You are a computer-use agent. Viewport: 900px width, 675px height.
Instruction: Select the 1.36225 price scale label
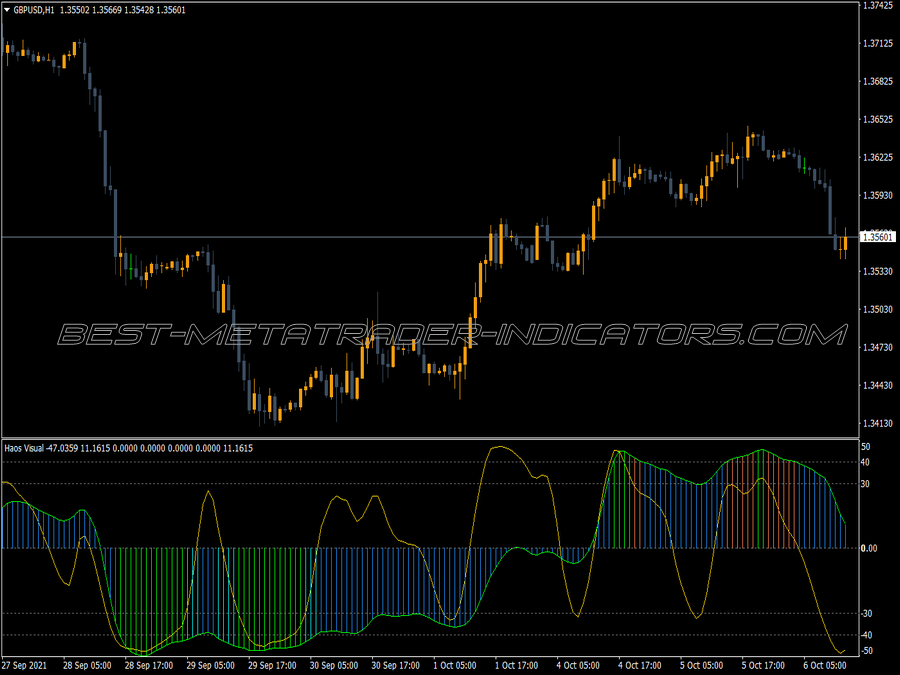click(878, 157)
